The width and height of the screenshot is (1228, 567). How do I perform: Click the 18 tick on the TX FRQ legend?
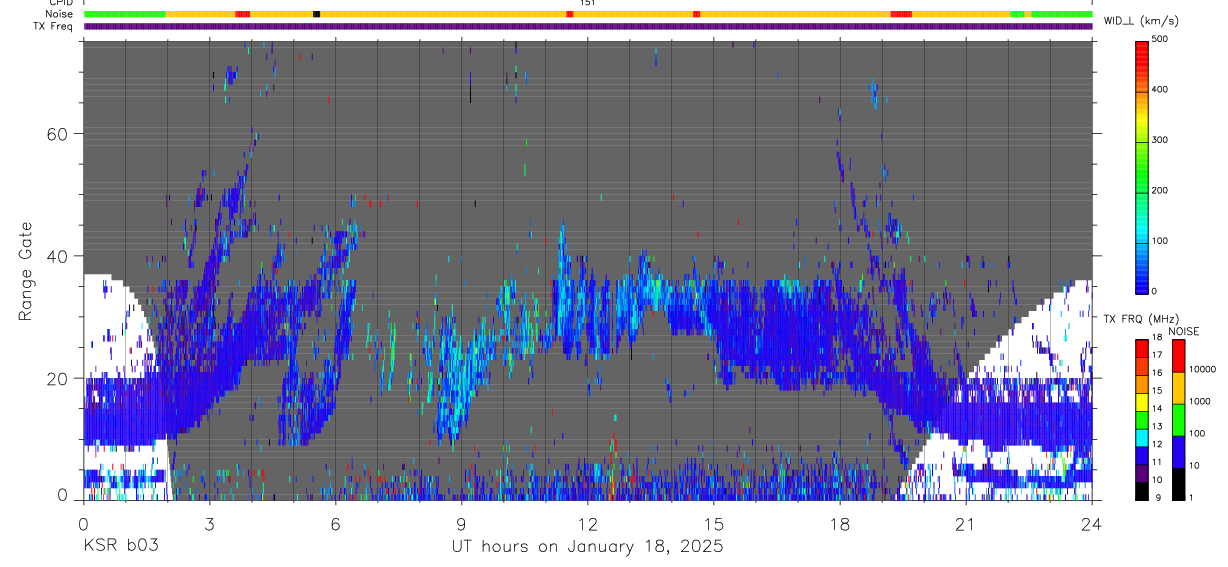1157,338
